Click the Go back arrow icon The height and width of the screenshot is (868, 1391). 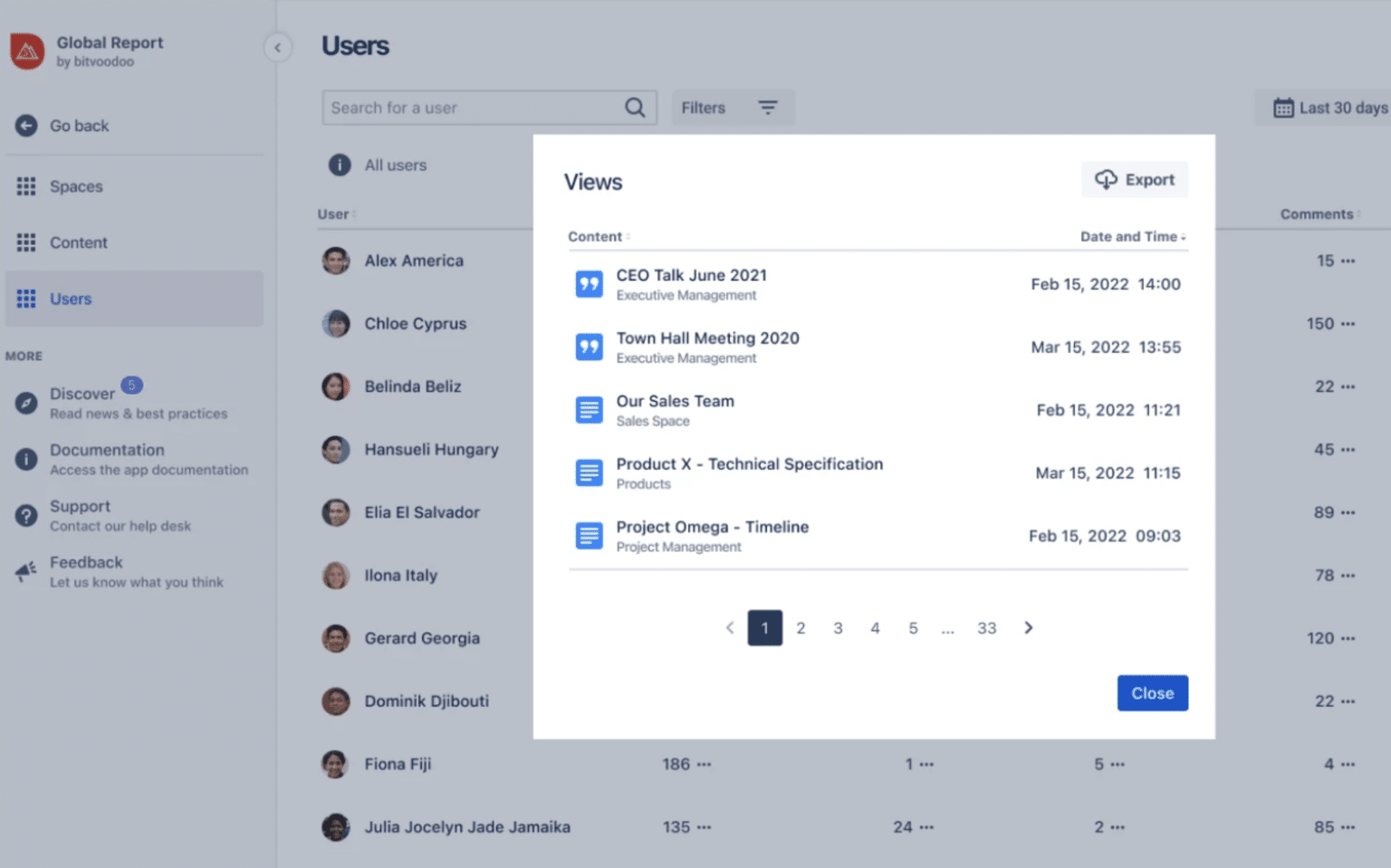point(26,126)
